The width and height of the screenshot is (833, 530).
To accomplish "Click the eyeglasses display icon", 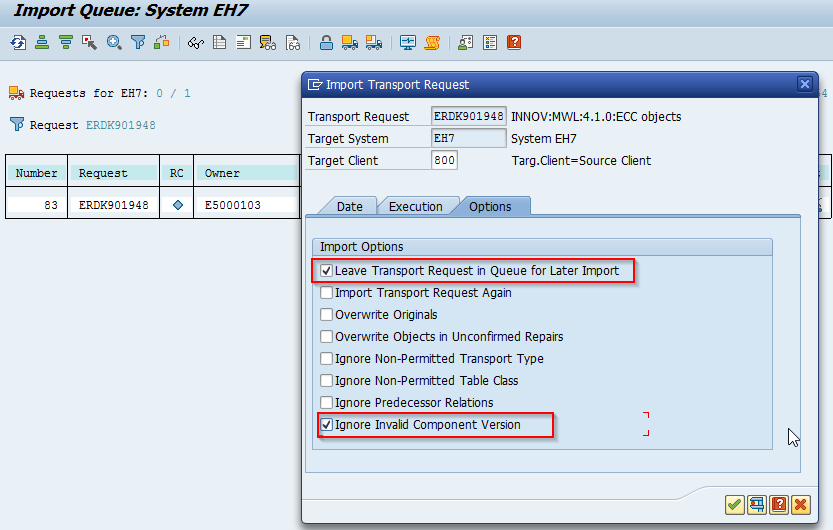I will tap(196, 42).
